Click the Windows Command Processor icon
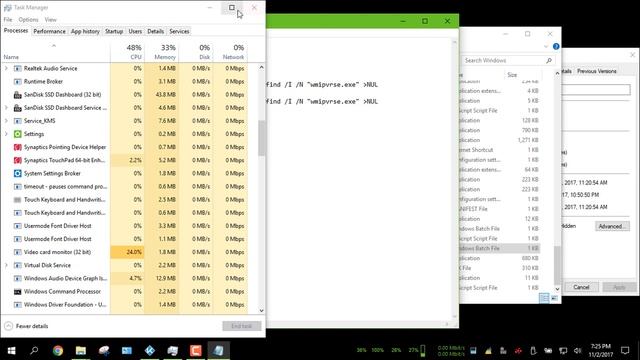640x360 pixels. click(18, 291)
